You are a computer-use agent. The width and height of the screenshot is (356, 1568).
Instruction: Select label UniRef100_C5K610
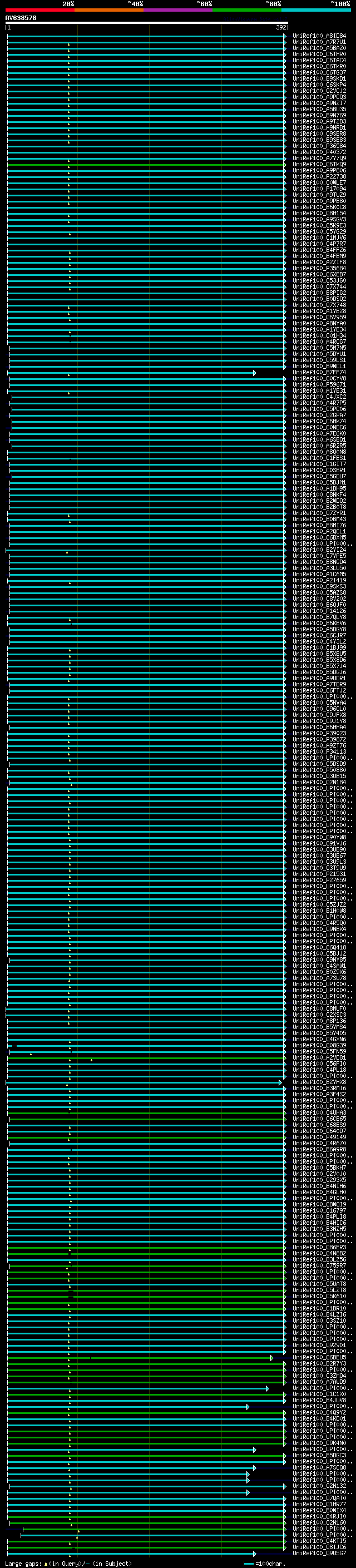click(319, 1296)
